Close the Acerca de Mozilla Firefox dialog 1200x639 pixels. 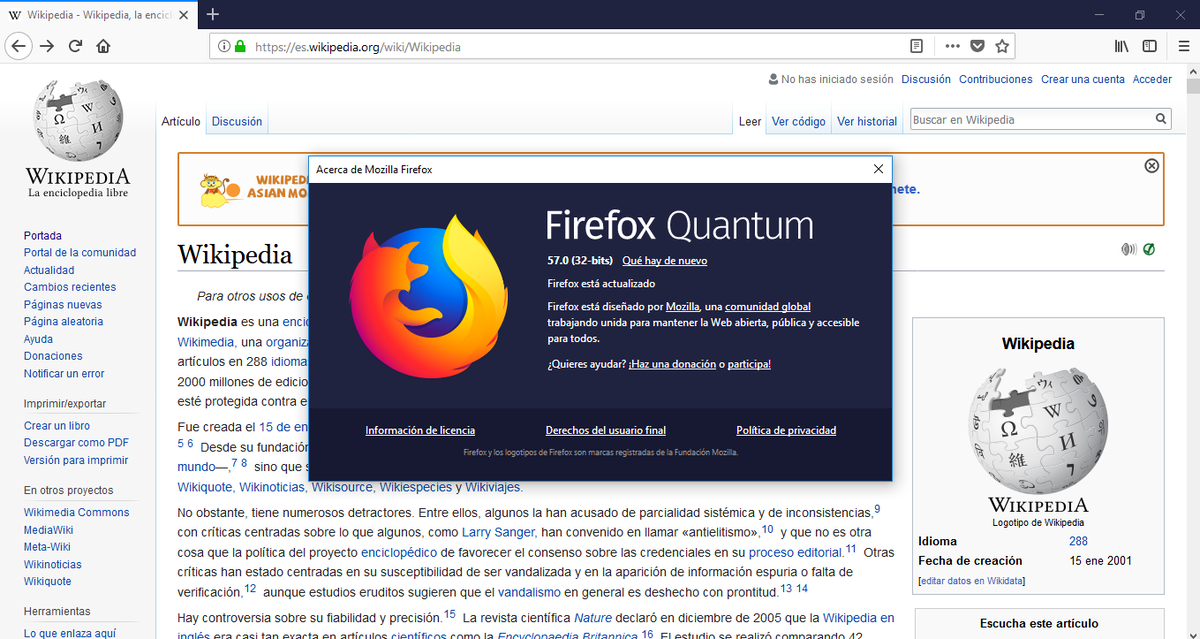click(x=878, y=170)
